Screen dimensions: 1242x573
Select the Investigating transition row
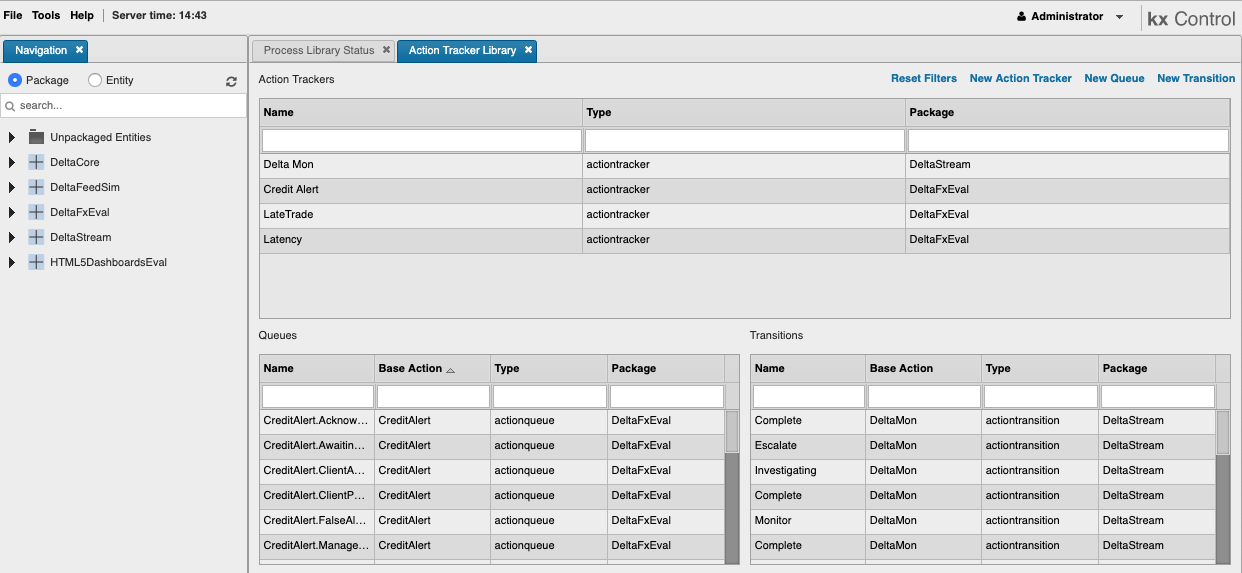click(983, 471)
